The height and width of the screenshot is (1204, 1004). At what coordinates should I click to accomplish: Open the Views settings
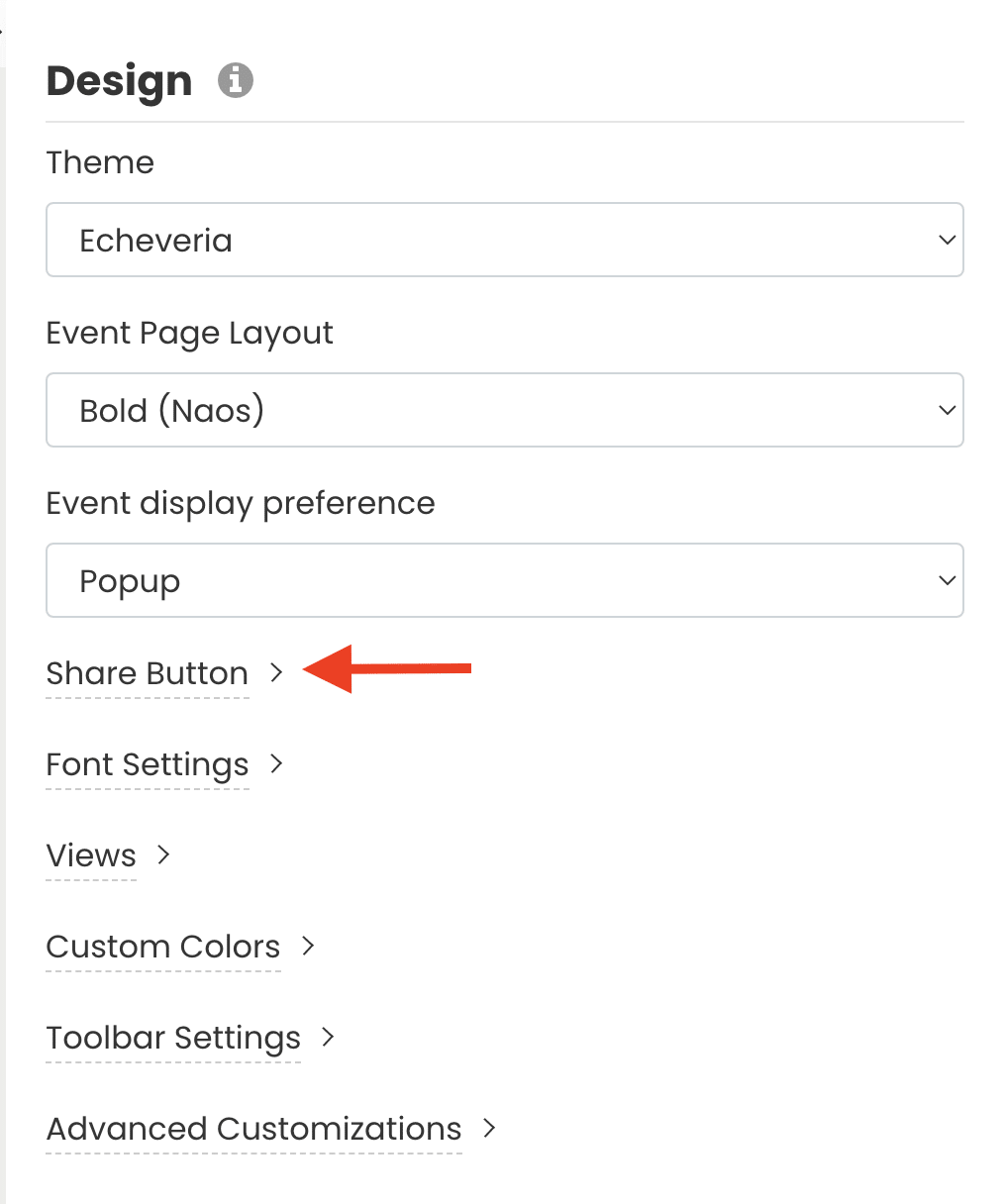[90, 855]
